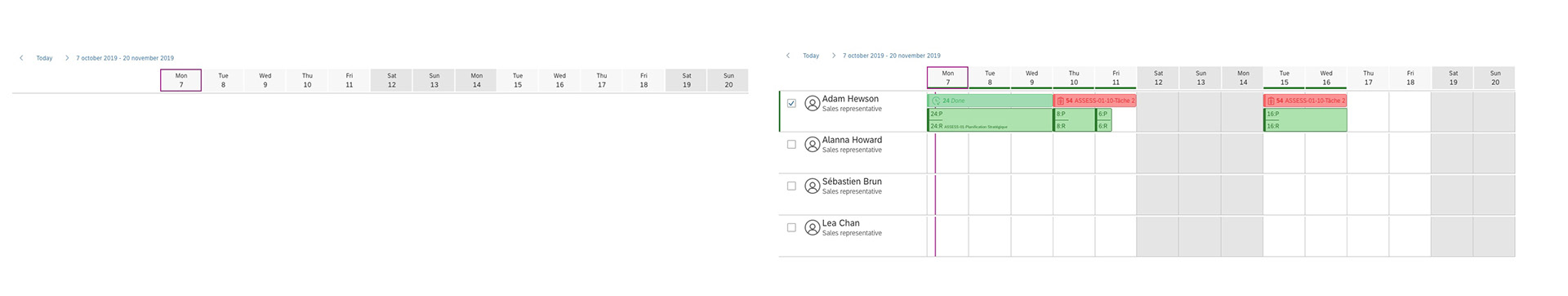Select Thu 17 column header in left calendar

pos(602,80)
